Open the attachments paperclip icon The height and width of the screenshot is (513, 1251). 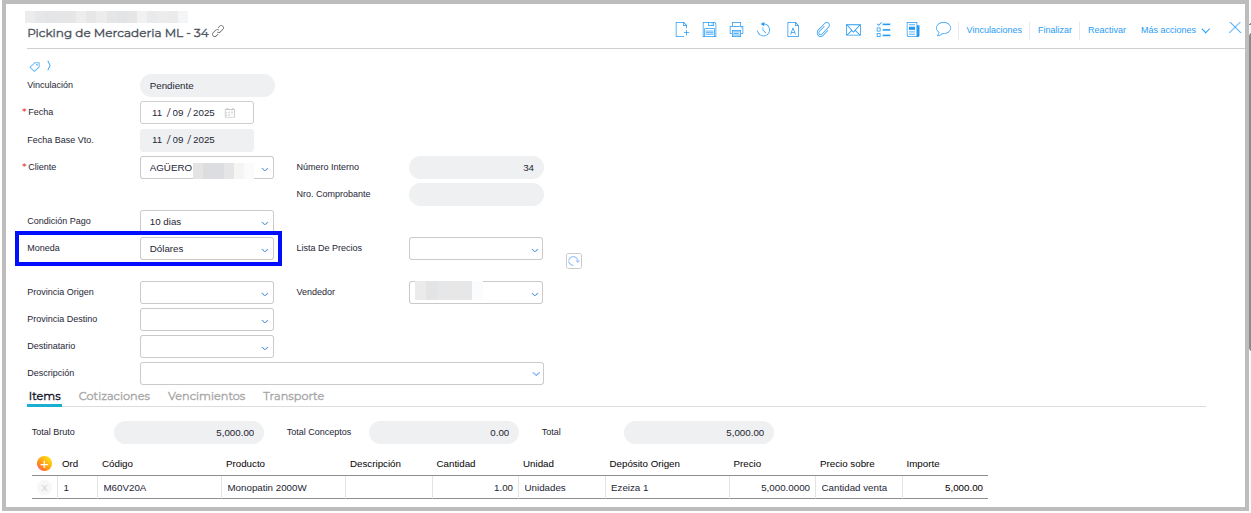823,30
